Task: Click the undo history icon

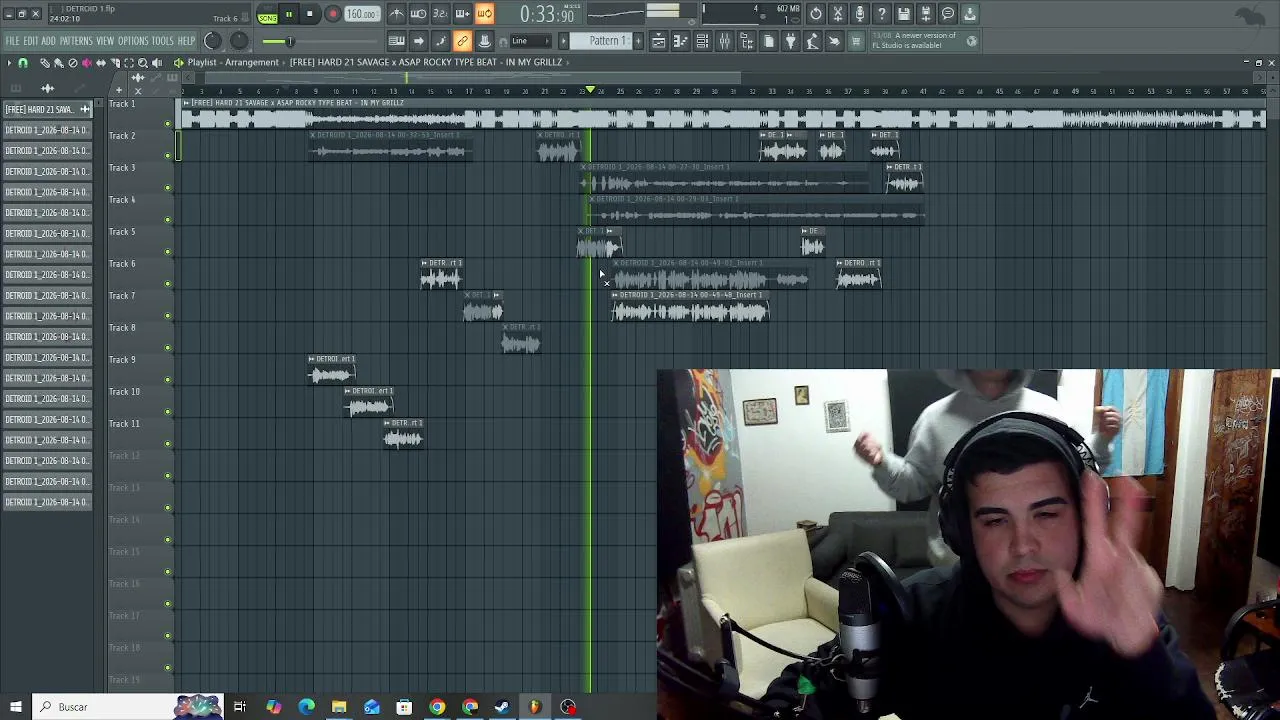Action: (x=816, y=14)
